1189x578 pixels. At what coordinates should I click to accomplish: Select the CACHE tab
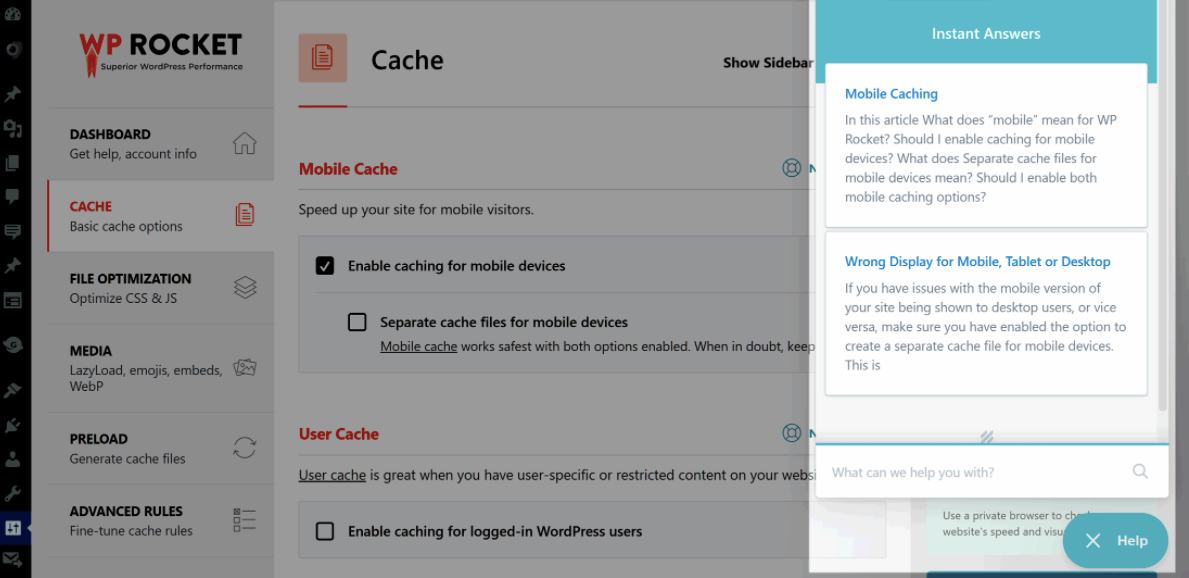click(161, 216)
